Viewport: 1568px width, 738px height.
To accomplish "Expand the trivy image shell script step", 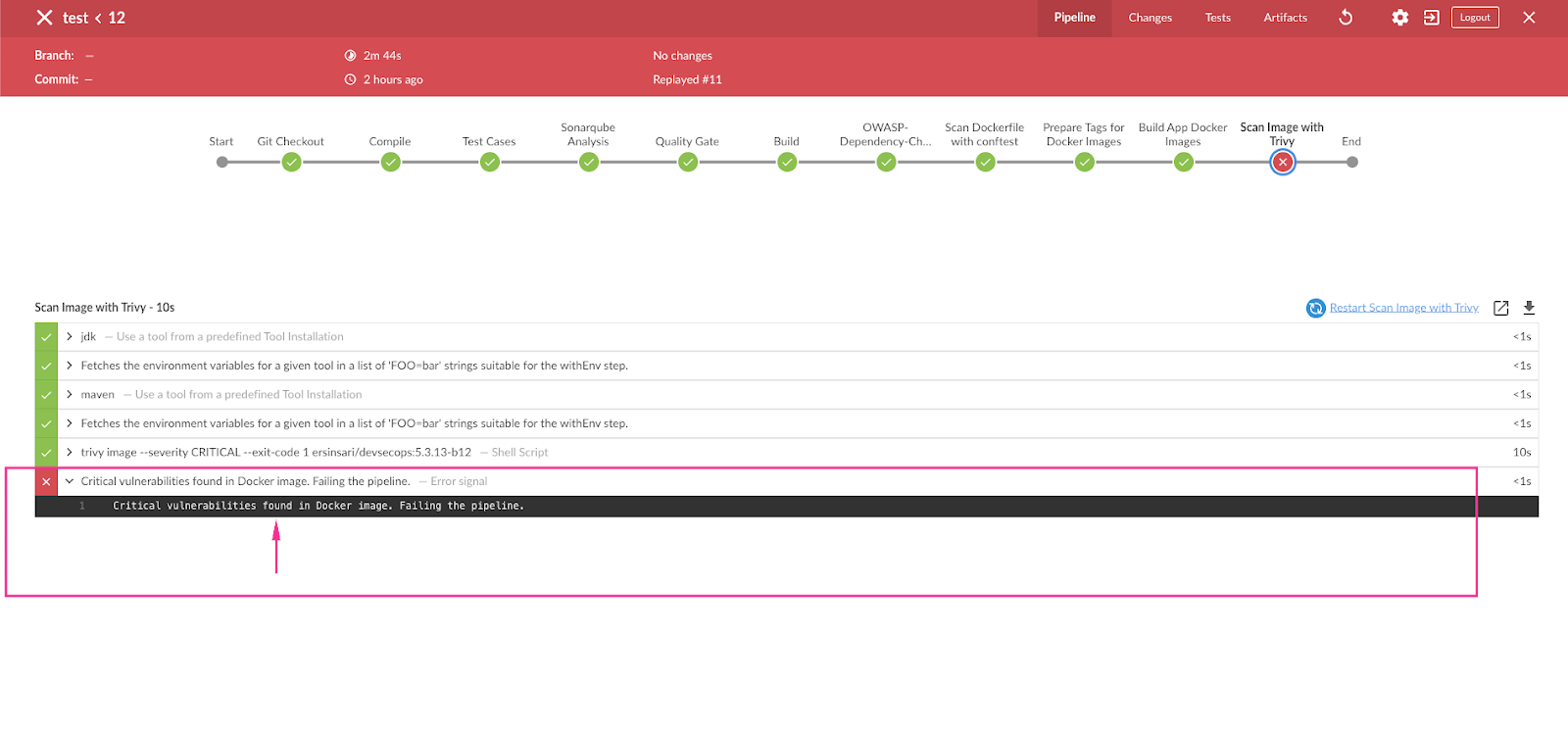I will pos(70,452).
